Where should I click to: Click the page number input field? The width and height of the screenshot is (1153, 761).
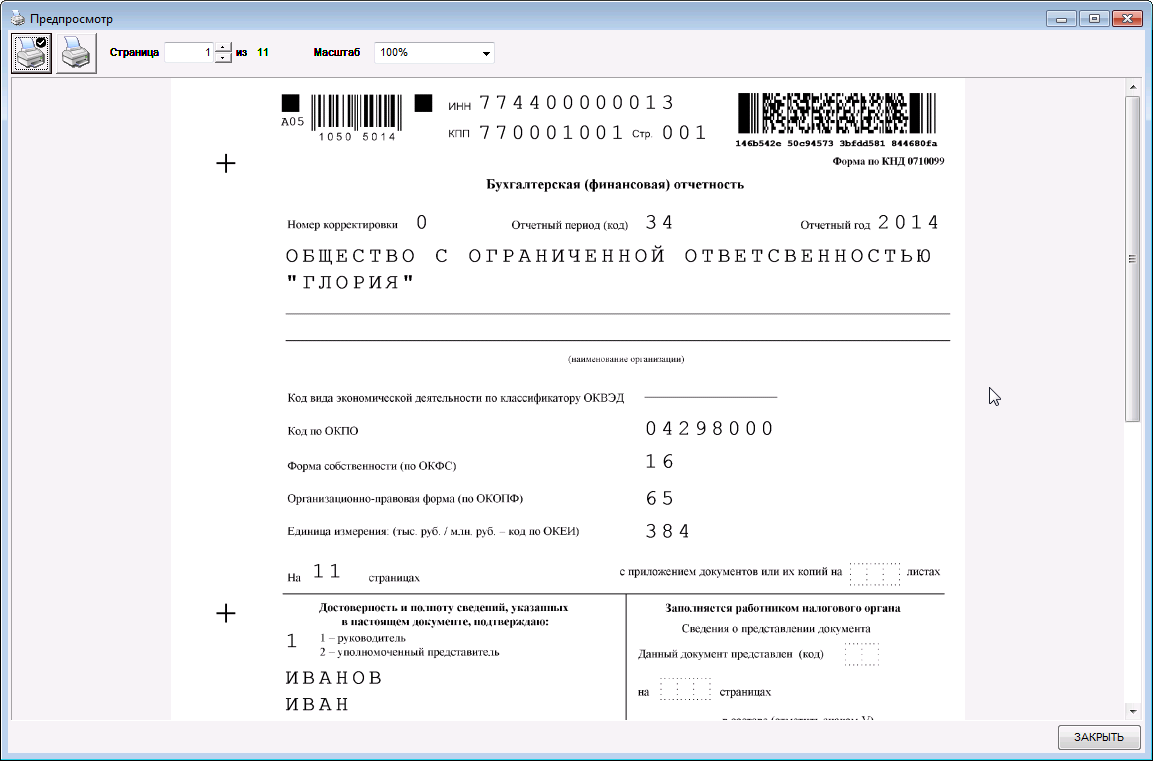tap(189, 52)
